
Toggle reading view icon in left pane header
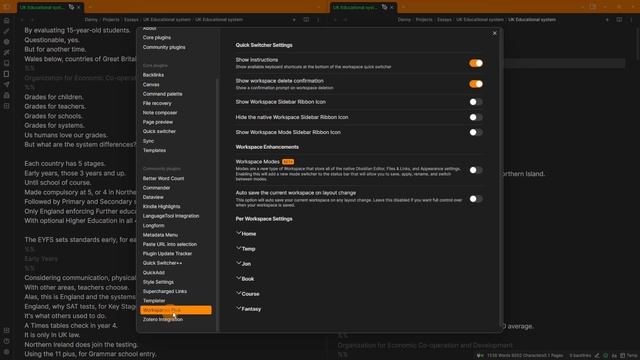pos(306,20)
